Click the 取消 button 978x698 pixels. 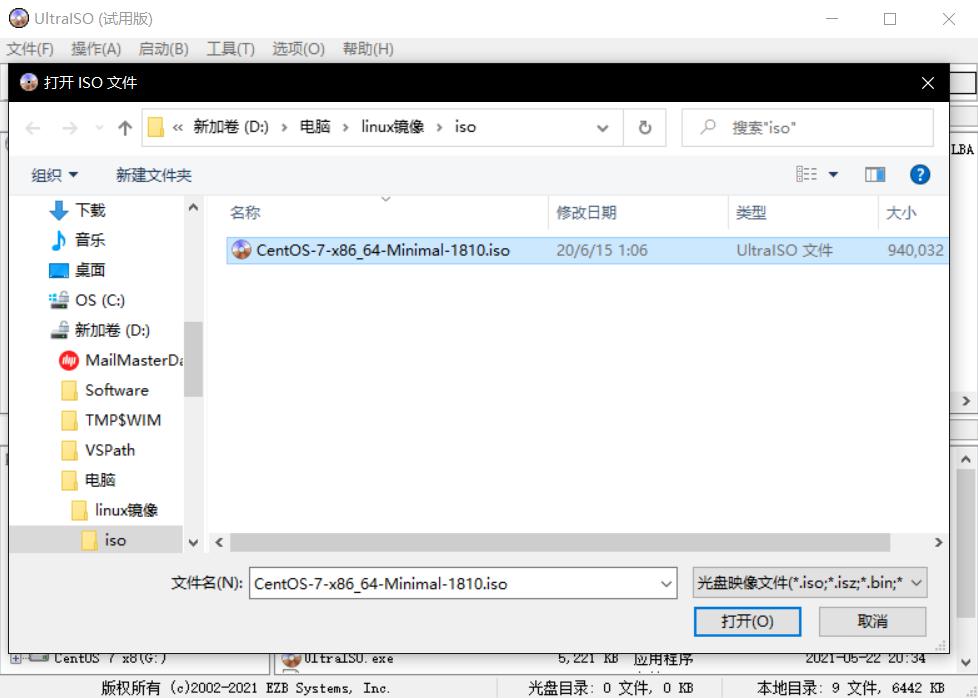(x=872, y=621)
